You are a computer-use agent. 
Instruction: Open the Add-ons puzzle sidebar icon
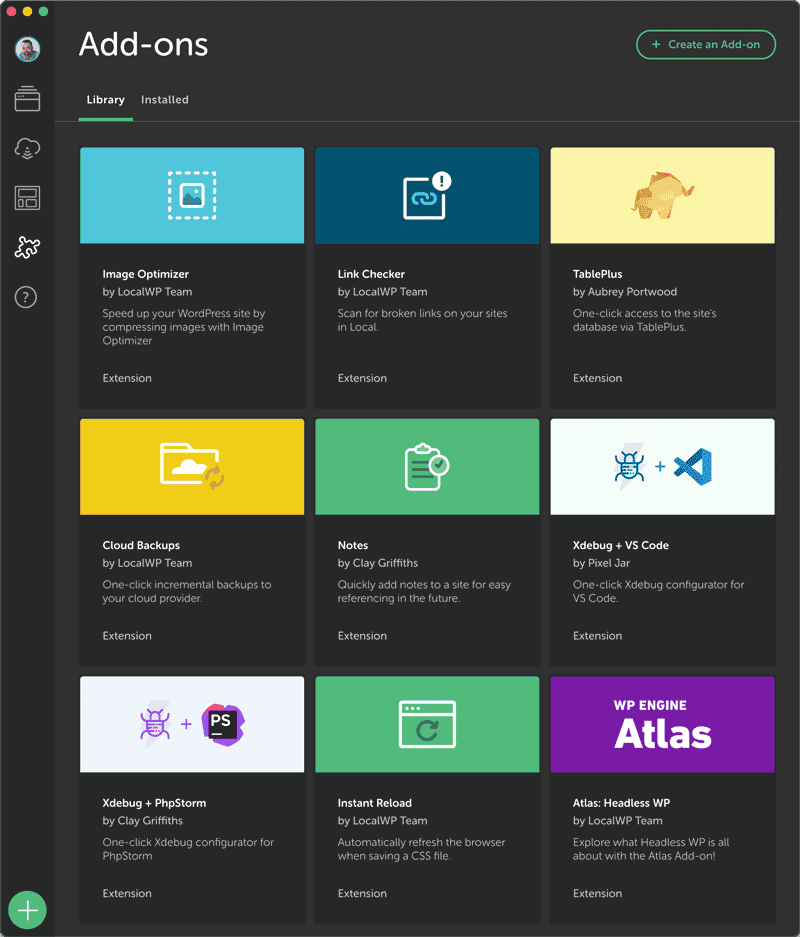coord(27,247)
